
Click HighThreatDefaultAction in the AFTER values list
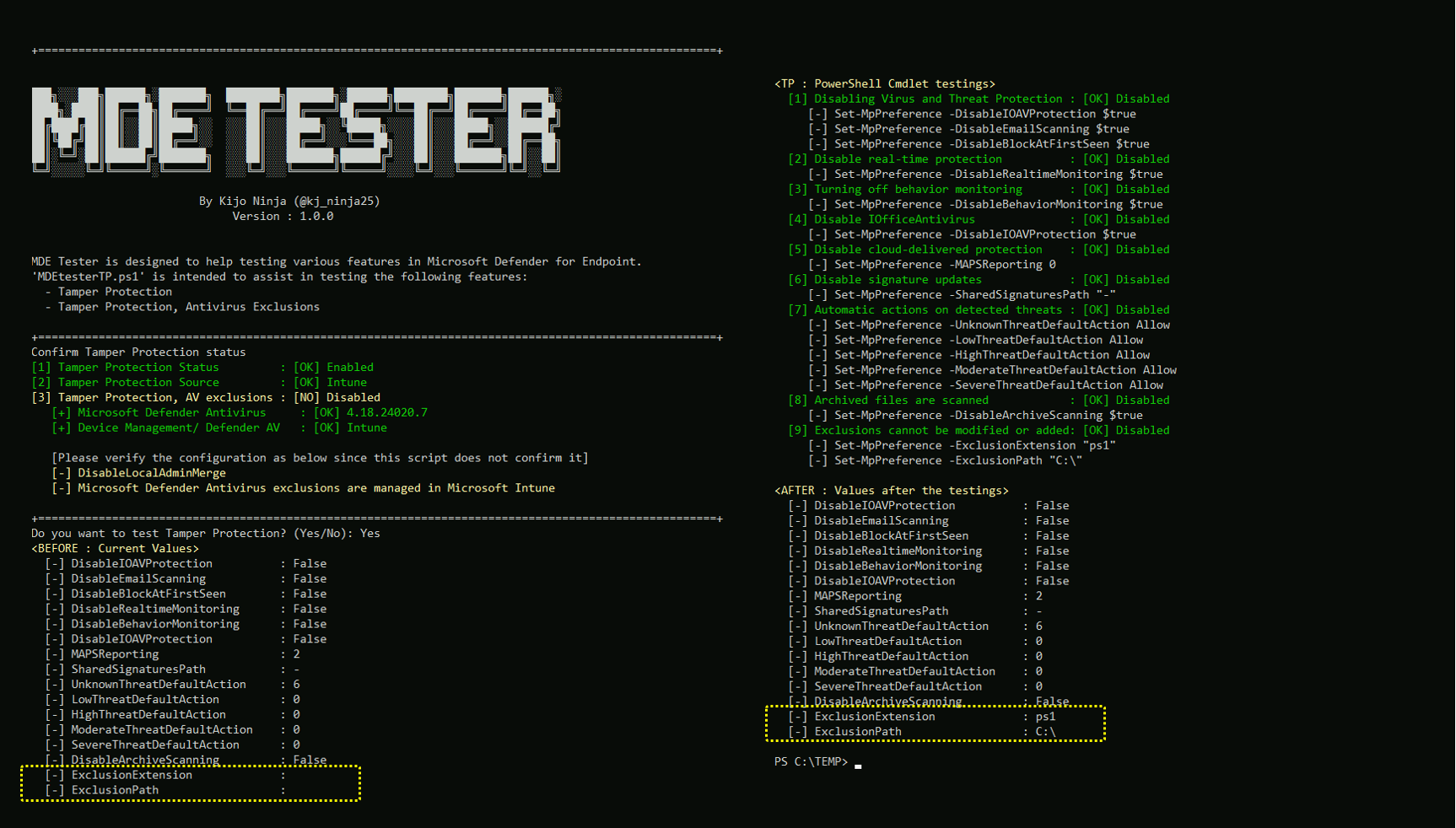pos(915,657)
